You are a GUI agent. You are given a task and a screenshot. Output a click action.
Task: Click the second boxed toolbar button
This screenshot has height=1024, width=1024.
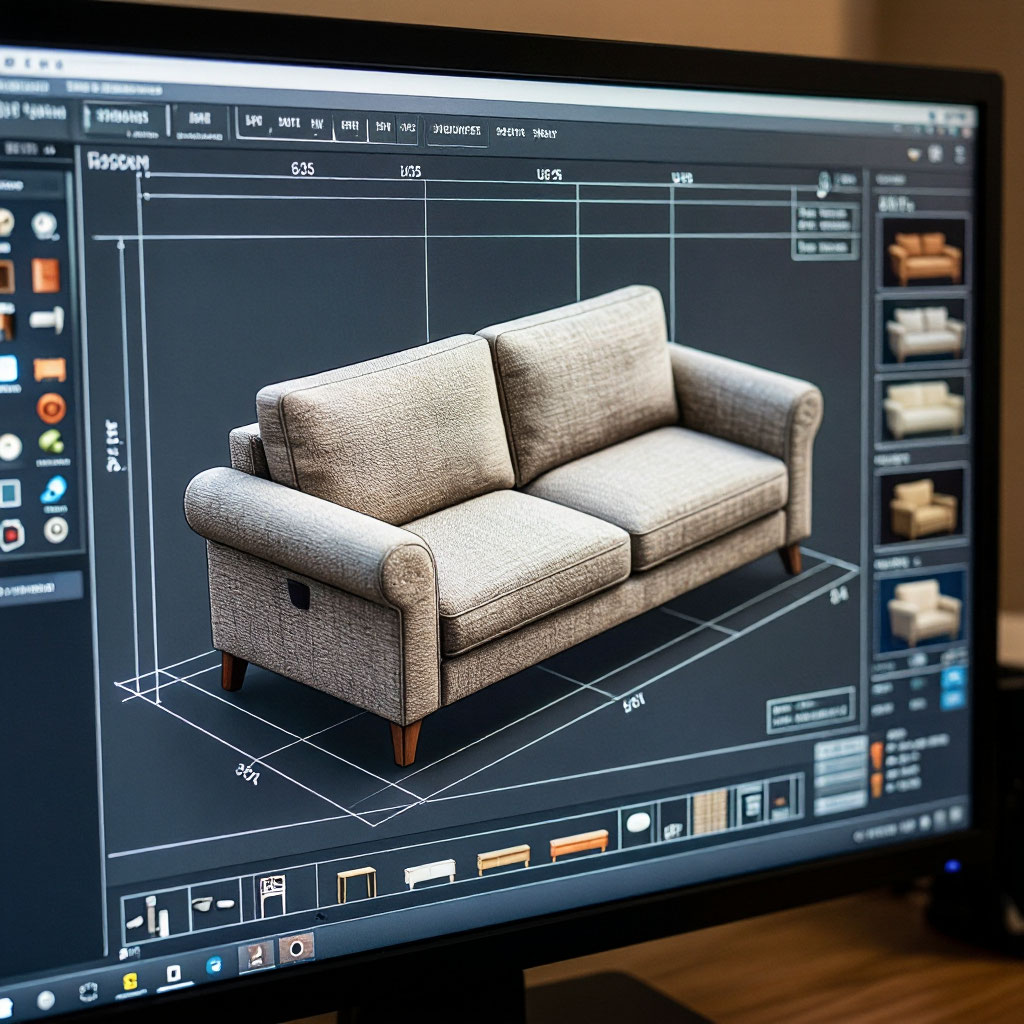[x=200, y=123]
